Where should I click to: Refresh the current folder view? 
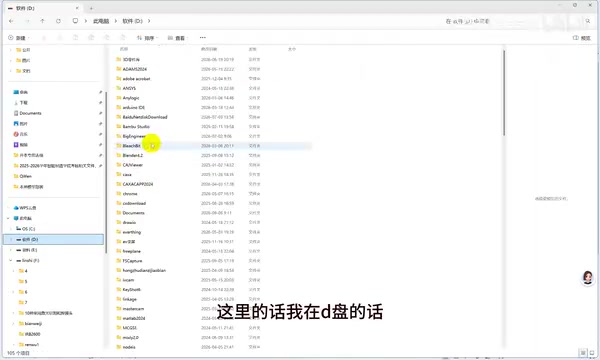pos(58,21)
